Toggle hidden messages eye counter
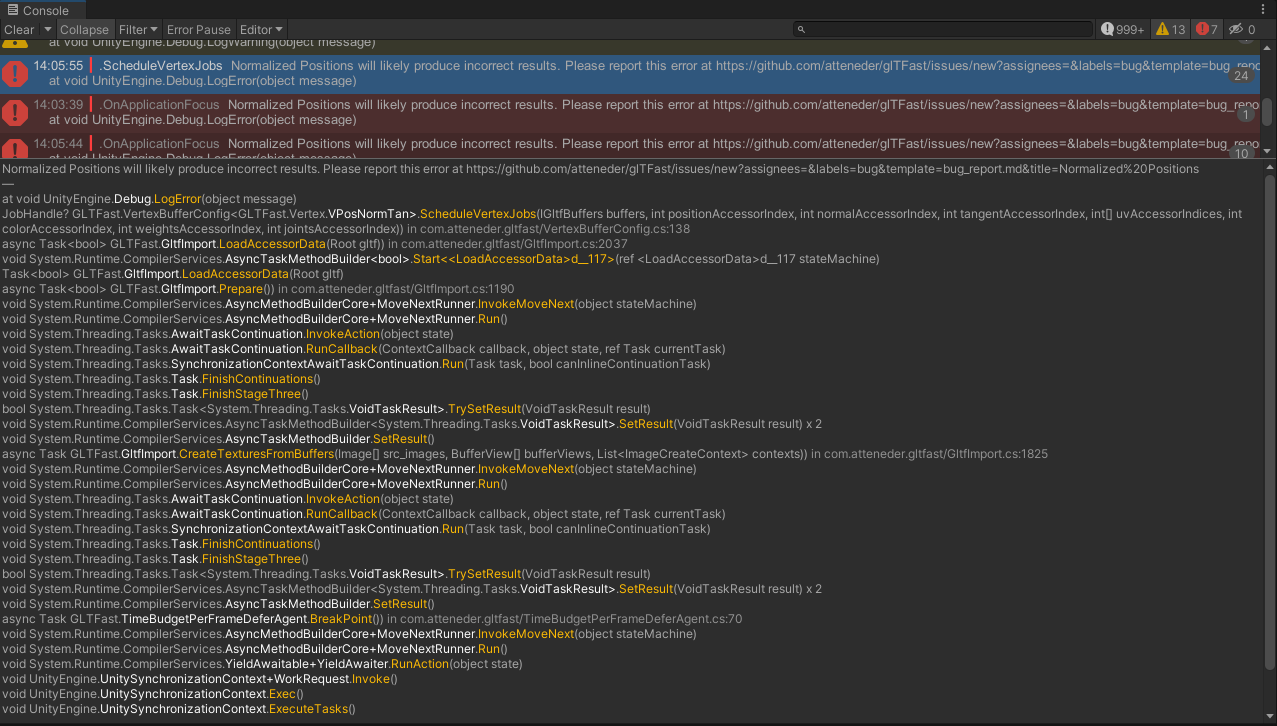Image resolution: width=1277 pixels, height=726 pixels. pos(1242,30)
